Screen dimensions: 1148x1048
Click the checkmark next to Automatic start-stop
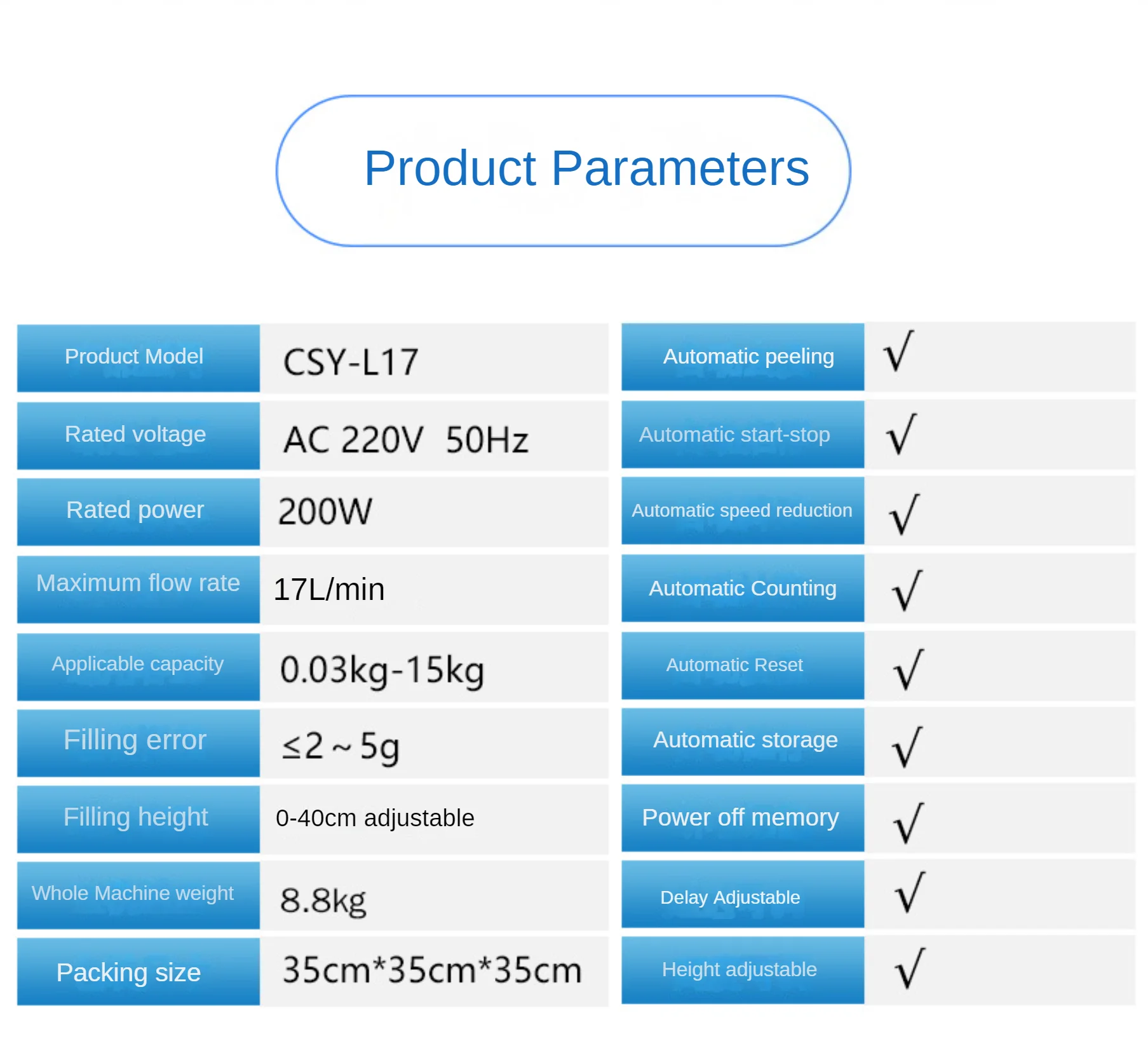pos(902,435)
